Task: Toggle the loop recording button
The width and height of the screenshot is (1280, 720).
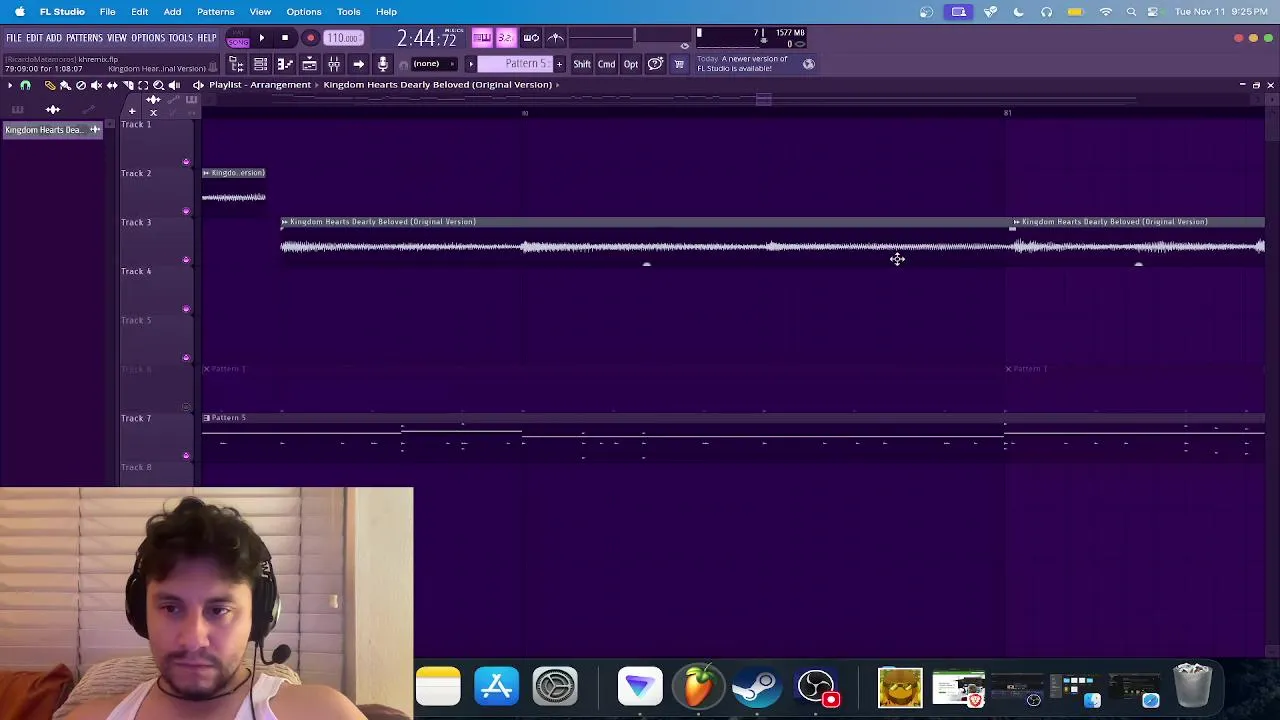Action: pos(531,38)
